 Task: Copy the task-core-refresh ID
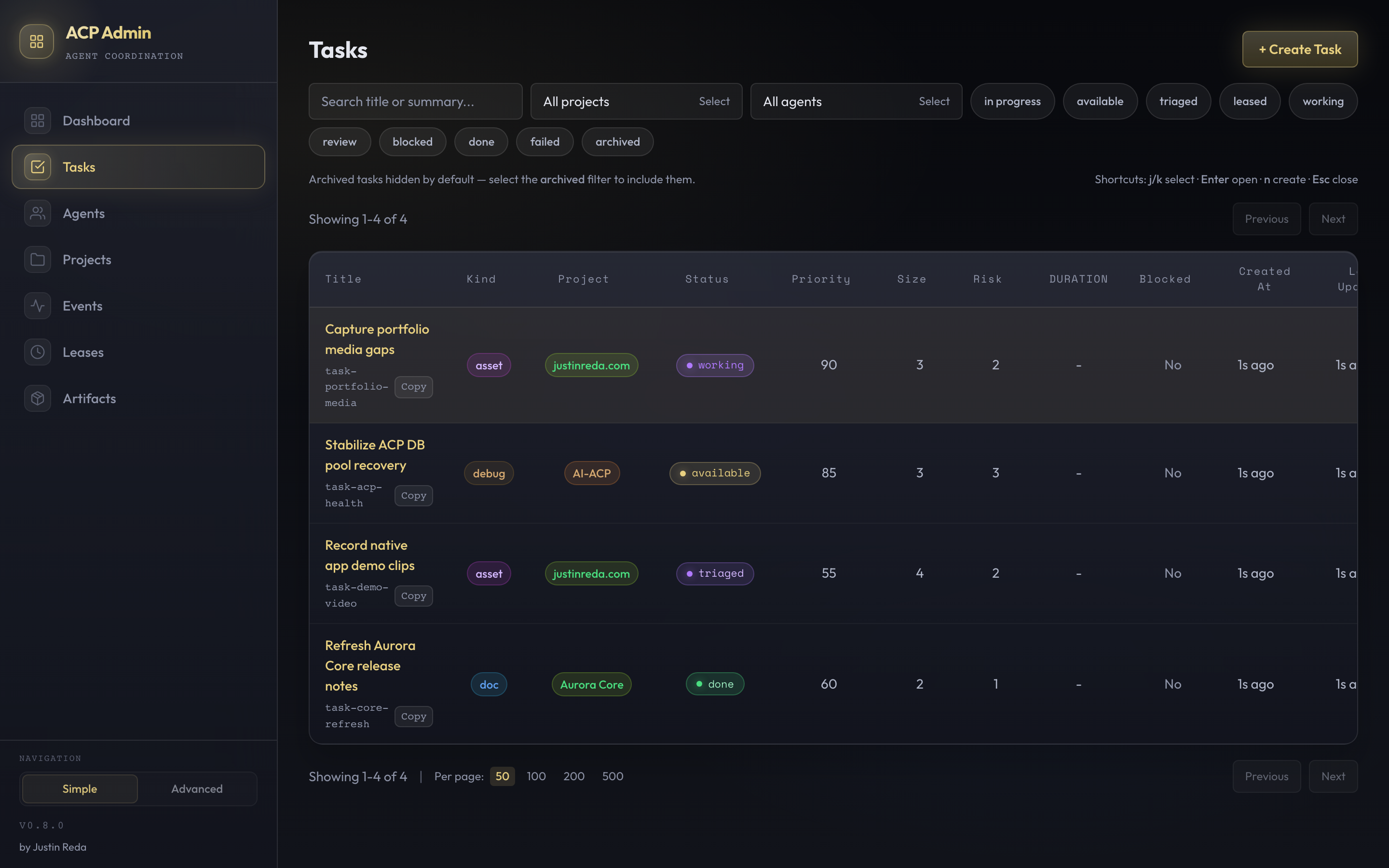(413, 717)
